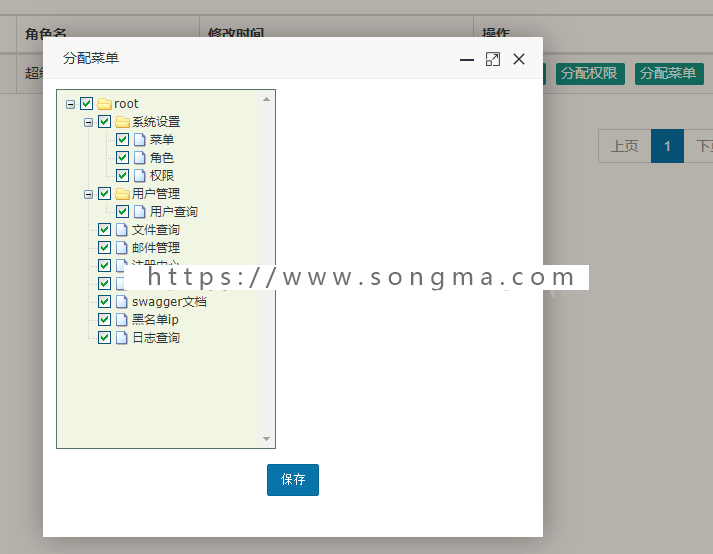
Task: Maximize the 分配菜单 dialog
Action: click(493, 59)
